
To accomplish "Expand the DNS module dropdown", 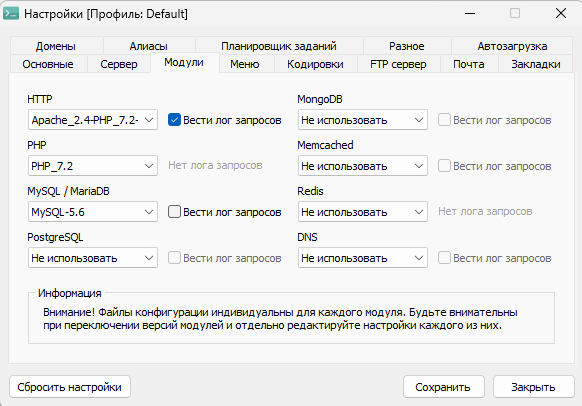I will 363,258.
